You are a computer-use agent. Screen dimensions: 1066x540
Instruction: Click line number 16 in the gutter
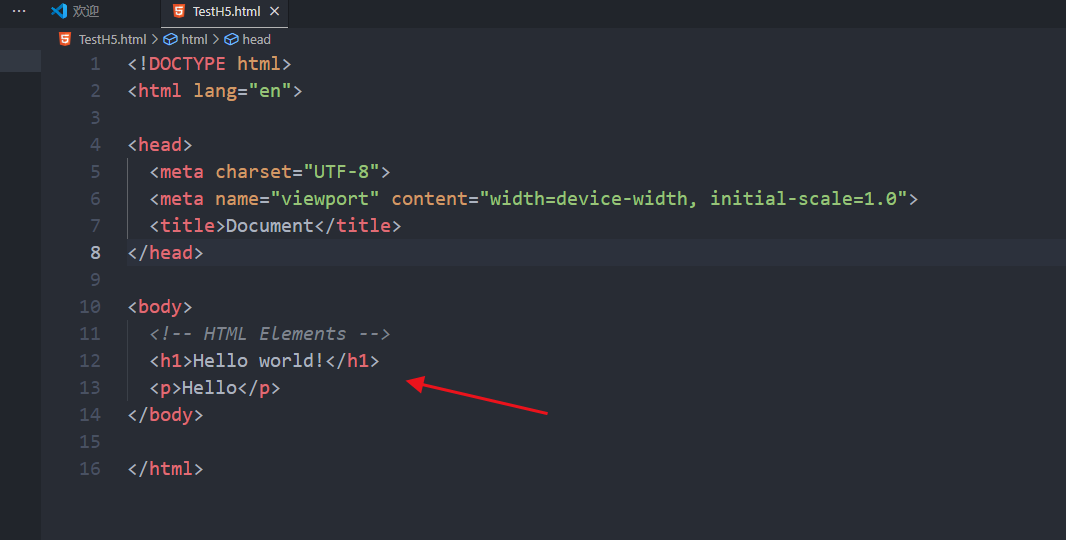pos(90,469)
